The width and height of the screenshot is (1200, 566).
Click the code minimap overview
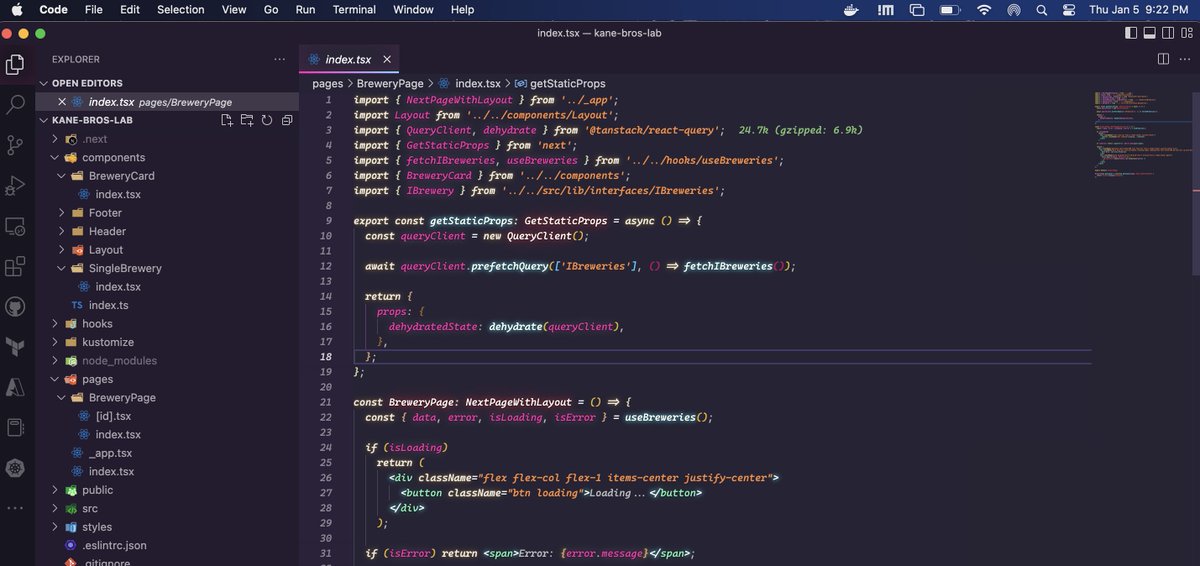pos(1140,135)
